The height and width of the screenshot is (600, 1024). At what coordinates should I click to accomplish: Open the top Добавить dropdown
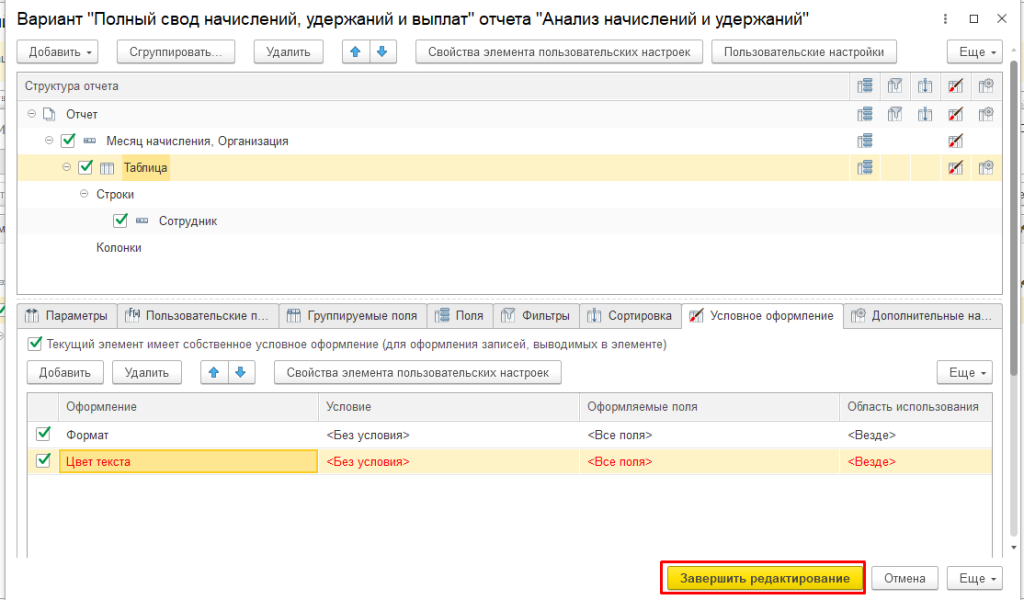tap(62, 52)
